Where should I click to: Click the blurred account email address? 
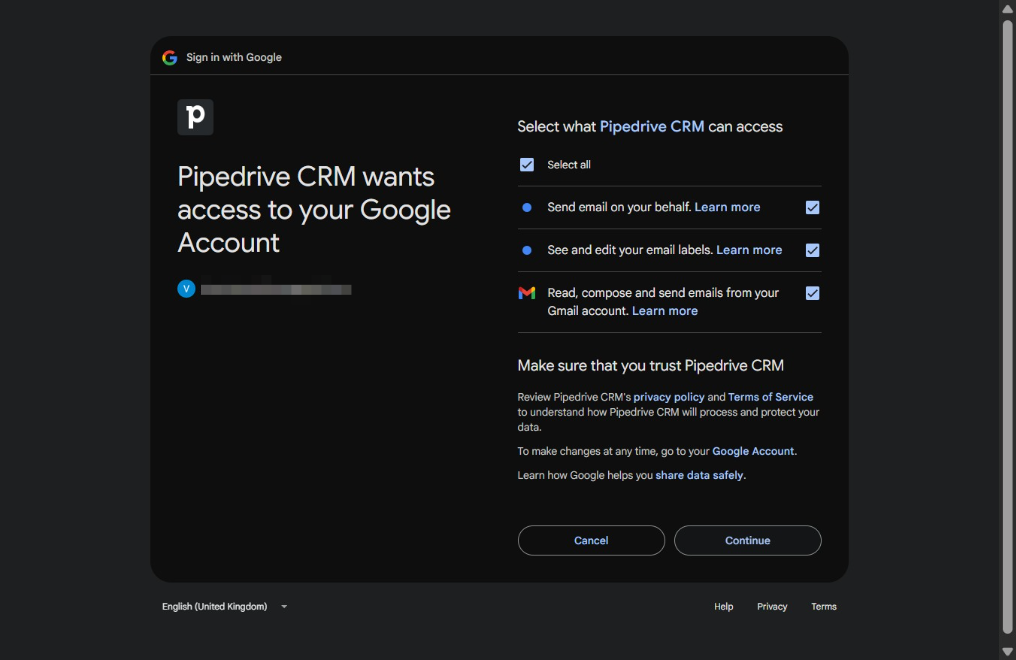pyautogui.click(x=276, y=290)
